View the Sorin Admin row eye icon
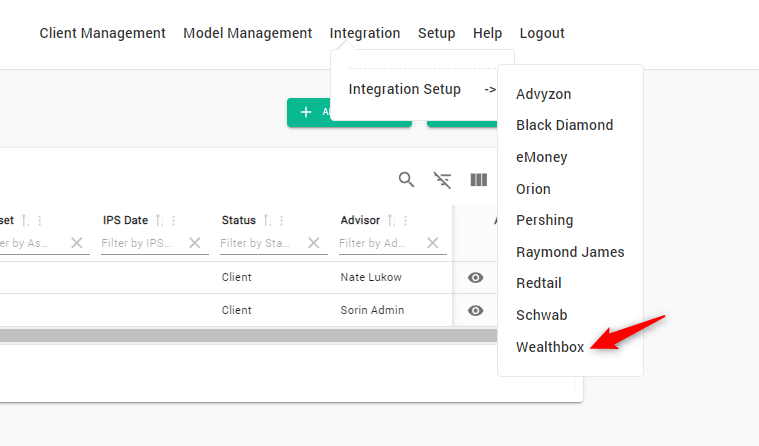The height and width of the screenshot is (446, 759). (x=475, y=310)
